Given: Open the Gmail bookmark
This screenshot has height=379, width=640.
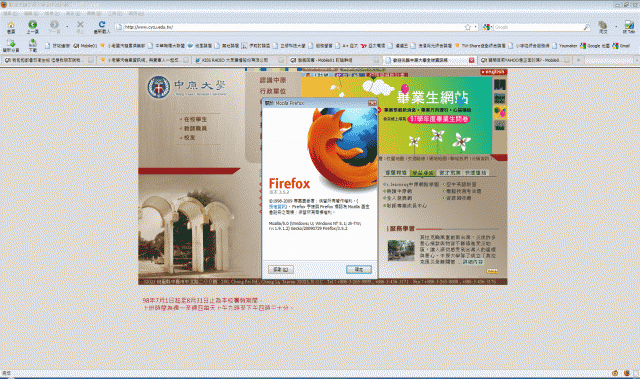Looking at the screenshot, I should click(621, 46).
